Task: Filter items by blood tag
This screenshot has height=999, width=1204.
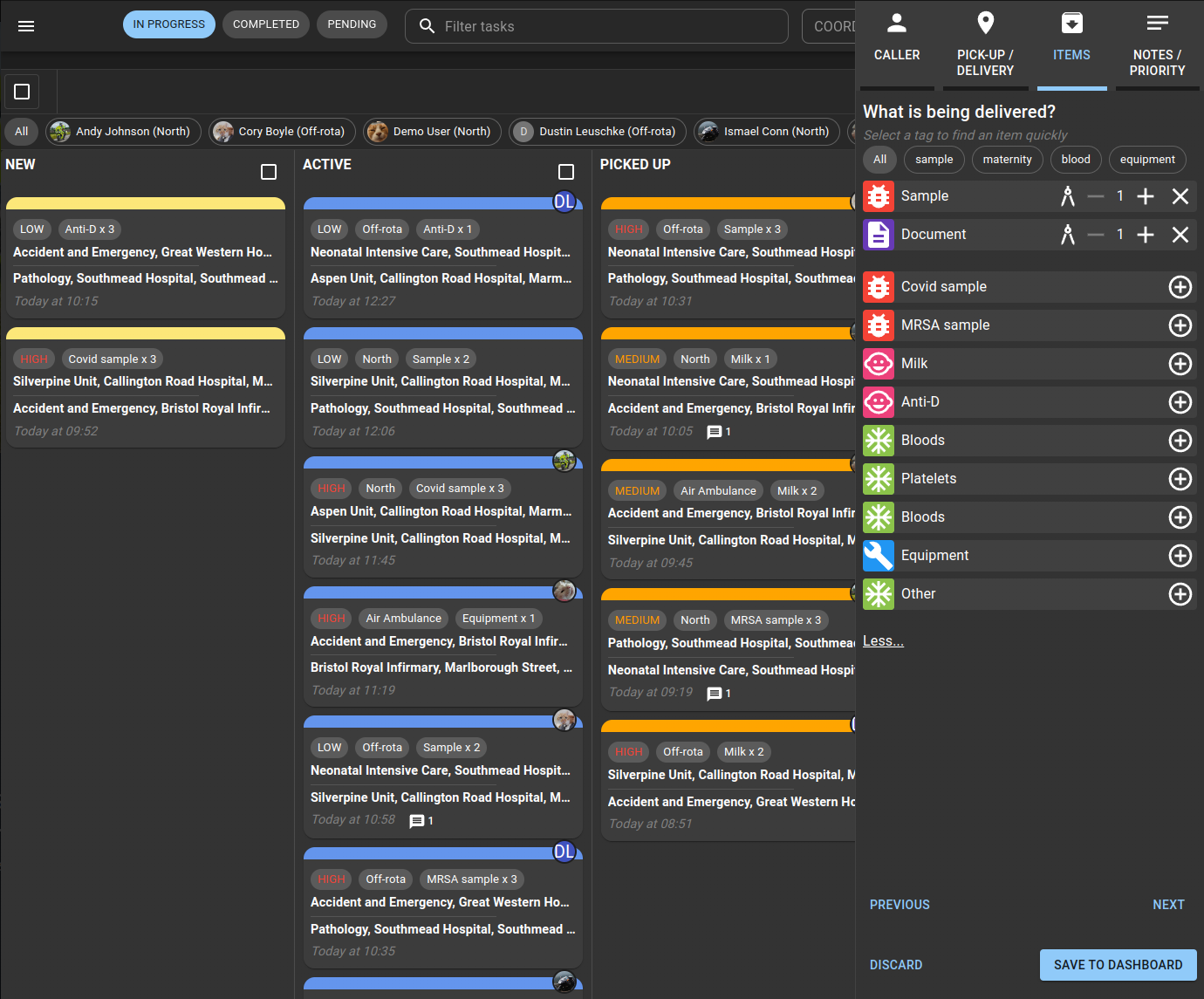Action: pos(1075,160)
